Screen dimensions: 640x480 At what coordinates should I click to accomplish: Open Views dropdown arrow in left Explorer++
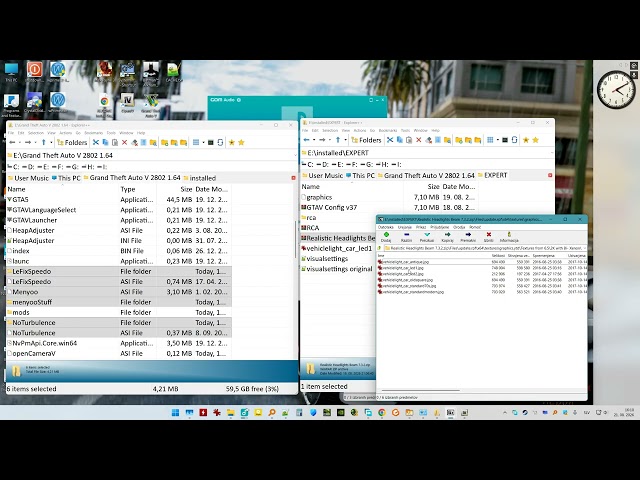tap(203, 142)
